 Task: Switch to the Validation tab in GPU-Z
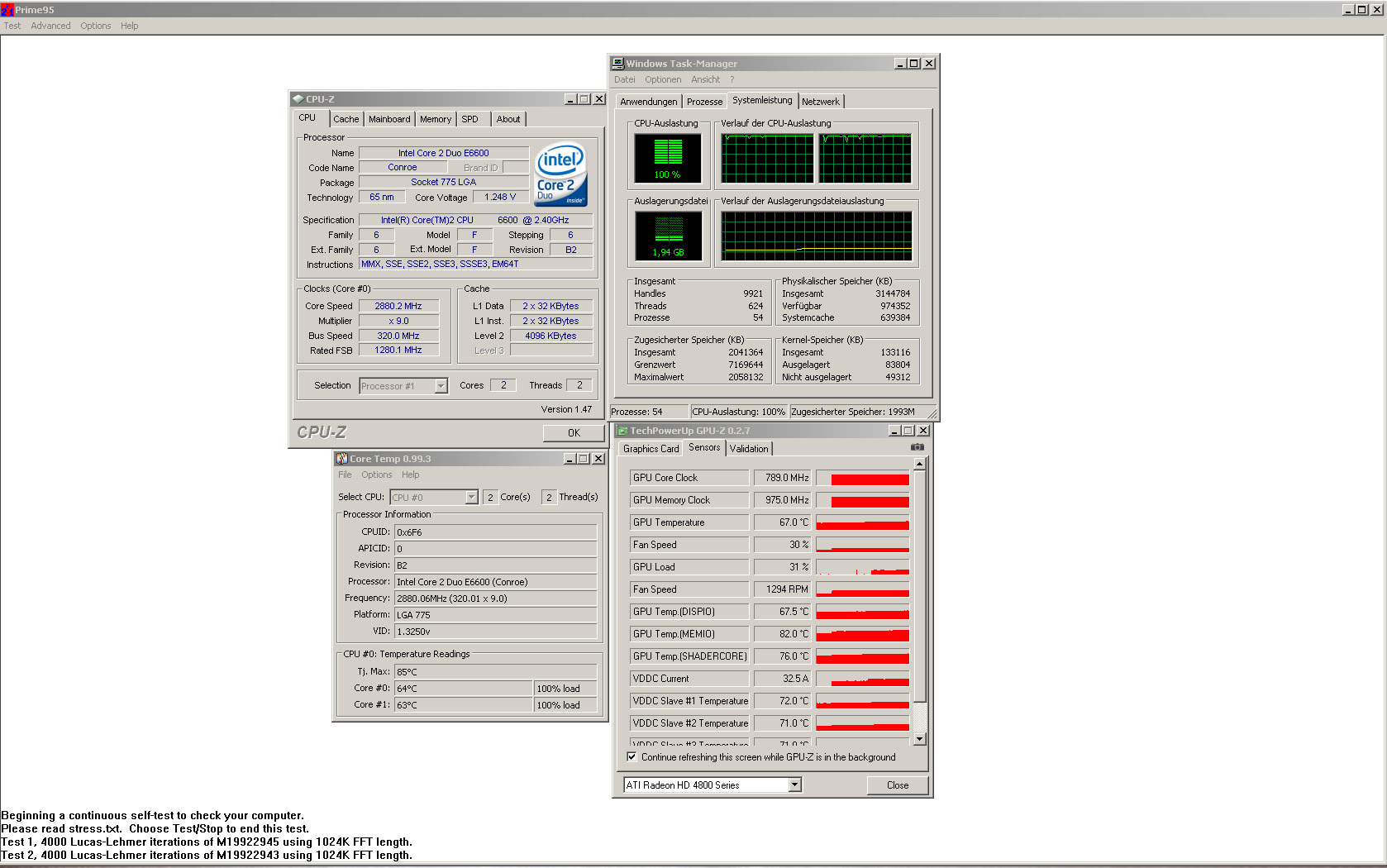click(749, 449)
